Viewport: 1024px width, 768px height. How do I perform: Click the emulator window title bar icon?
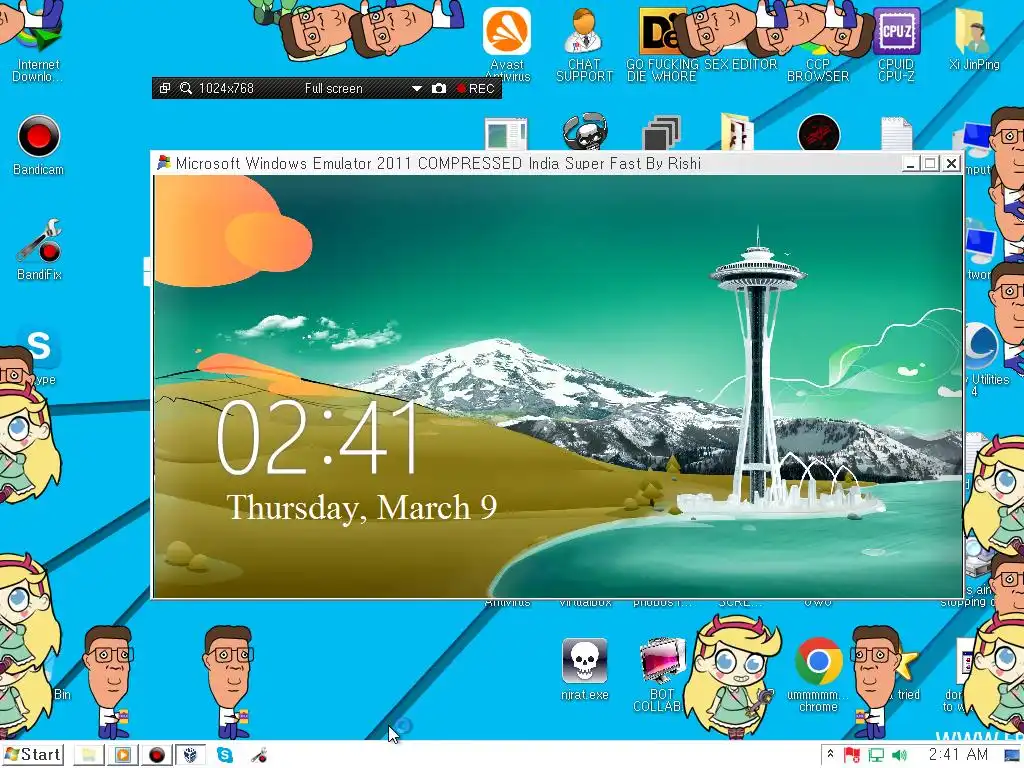pos(163,163)
